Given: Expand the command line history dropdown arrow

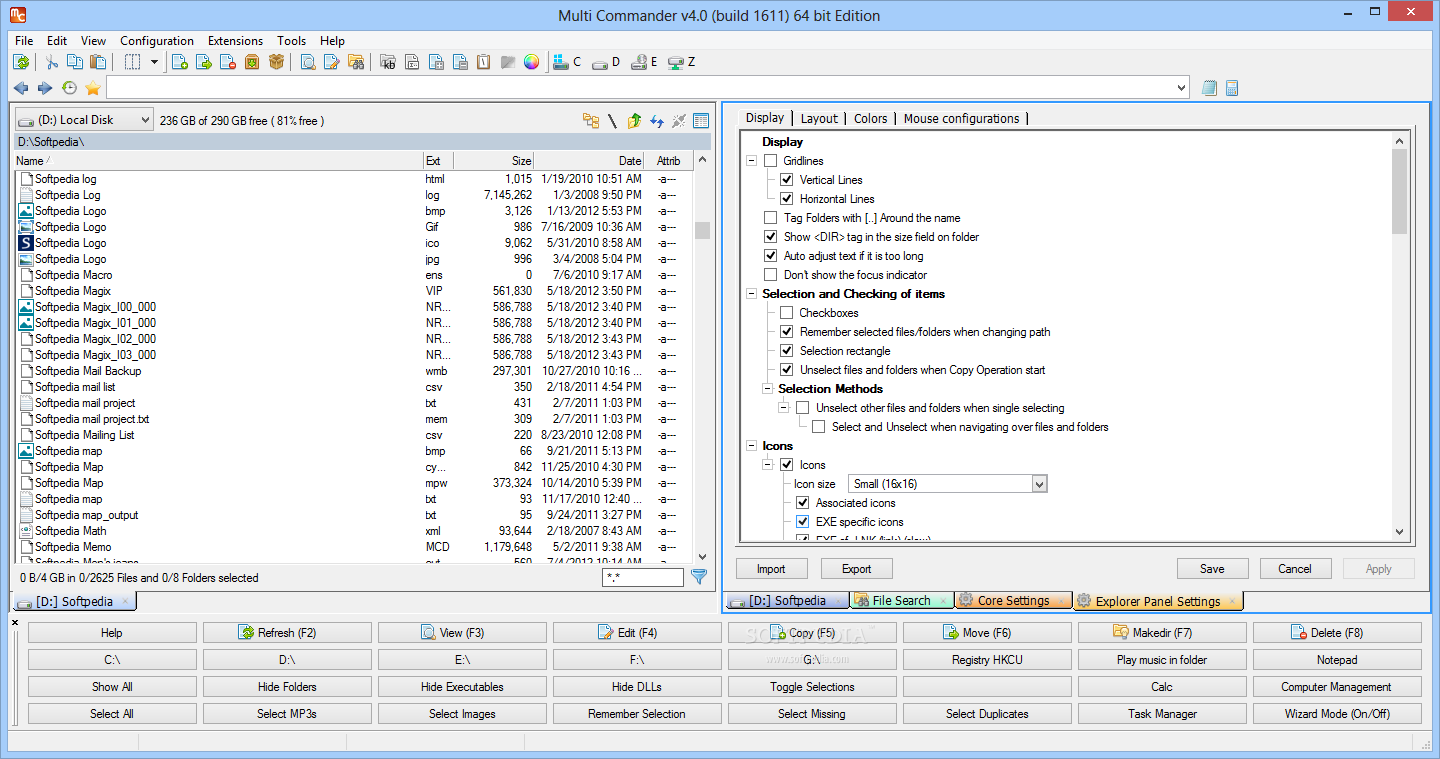Looking at the screenshot, I should [x=1182, y=88].
